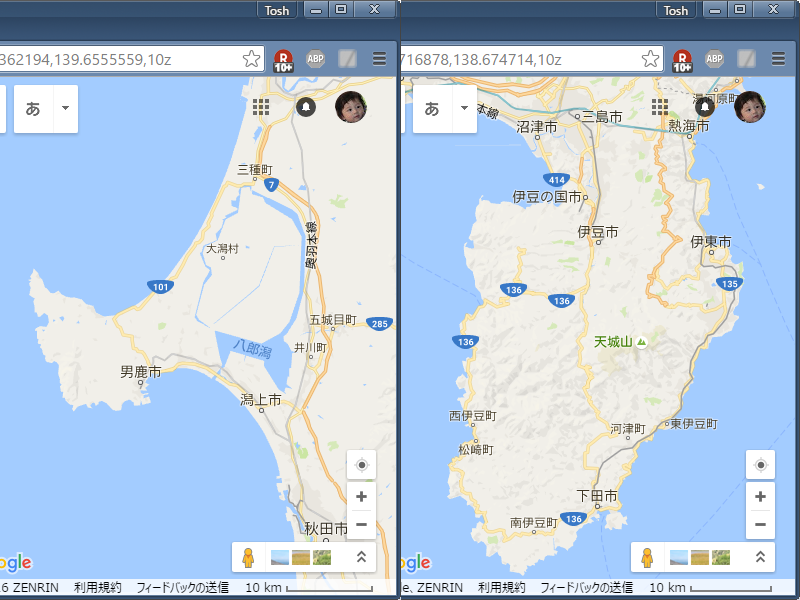Viewport: 800px width, 600px height.
Task: Select 南伊豆町 label on right map
Action: pyautogui.click(x=534, y=522)
